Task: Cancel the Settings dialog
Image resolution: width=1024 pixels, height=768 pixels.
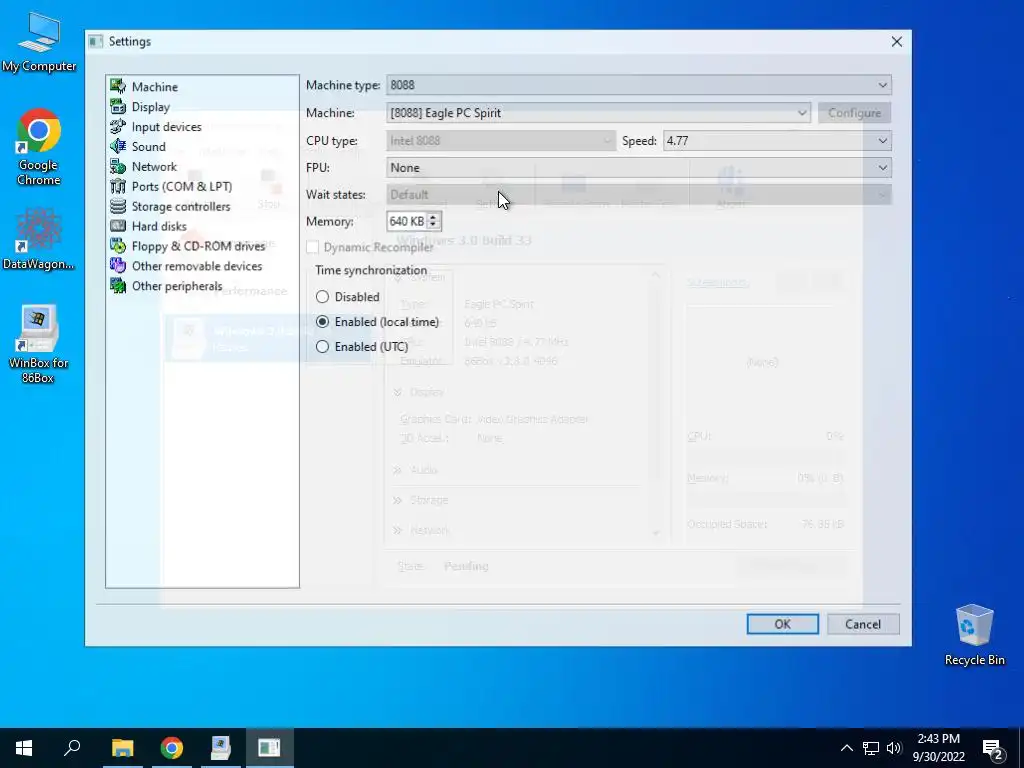Action: click(863, 624)
